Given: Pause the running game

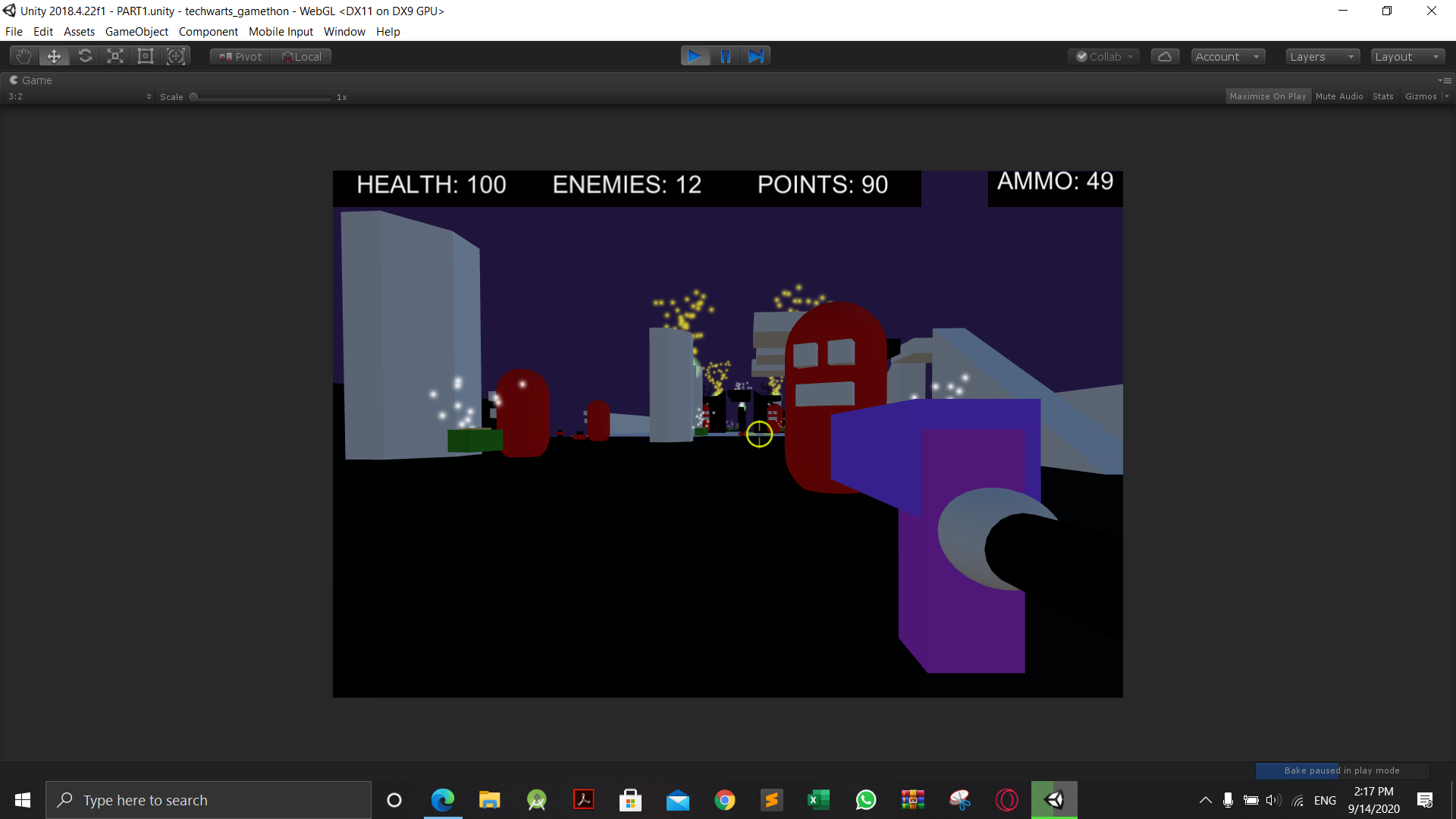Looking at the screenshot, I should (726, 56).
